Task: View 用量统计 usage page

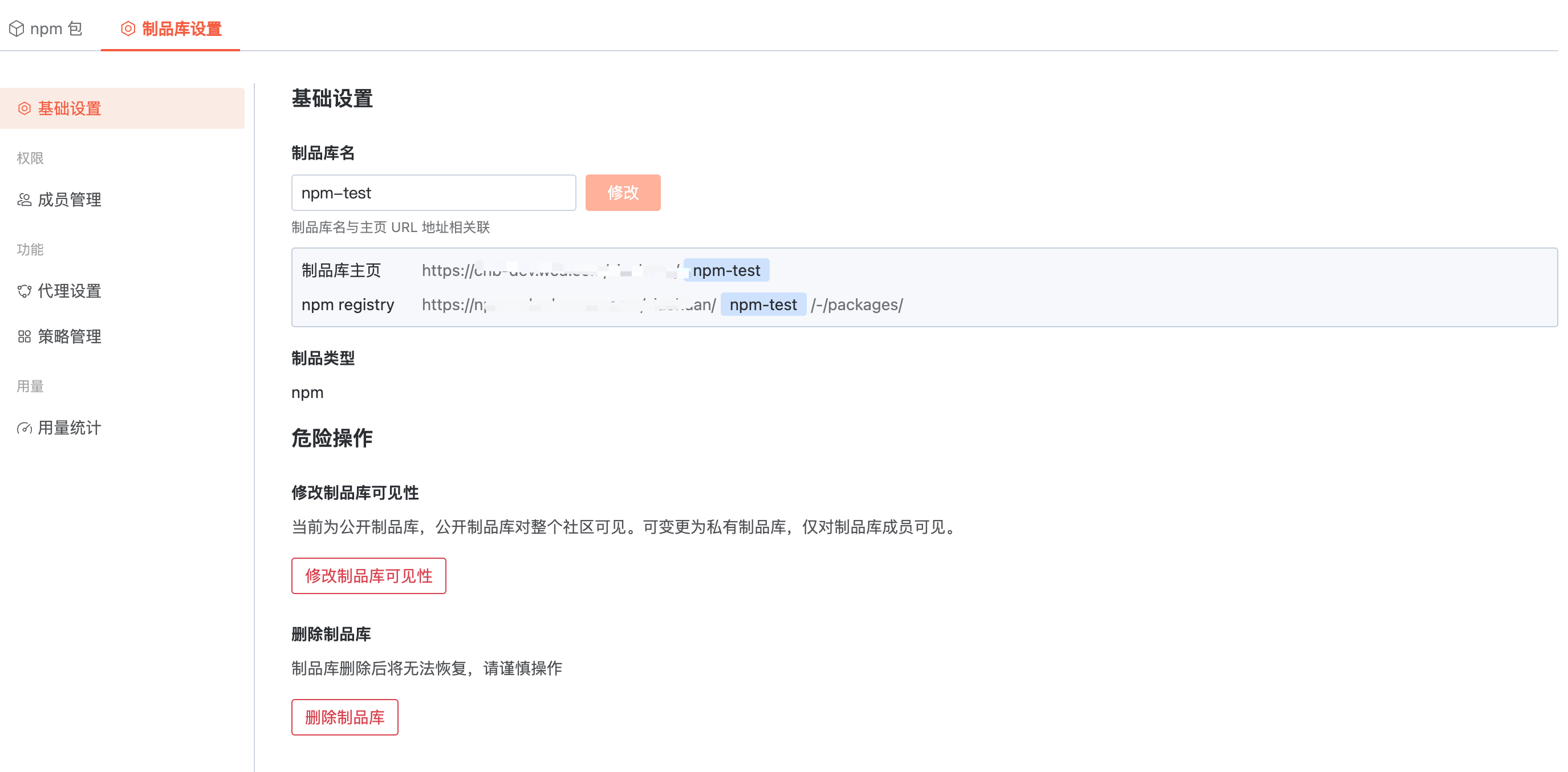Action: tap(70, 428)
